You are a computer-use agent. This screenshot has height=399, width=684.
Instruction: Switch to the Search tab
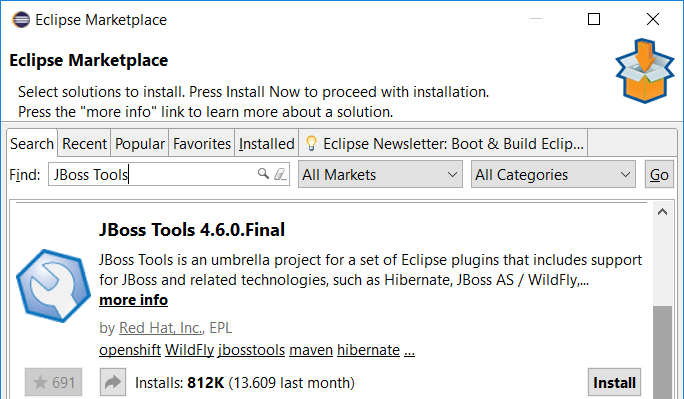tap(32, 143)
